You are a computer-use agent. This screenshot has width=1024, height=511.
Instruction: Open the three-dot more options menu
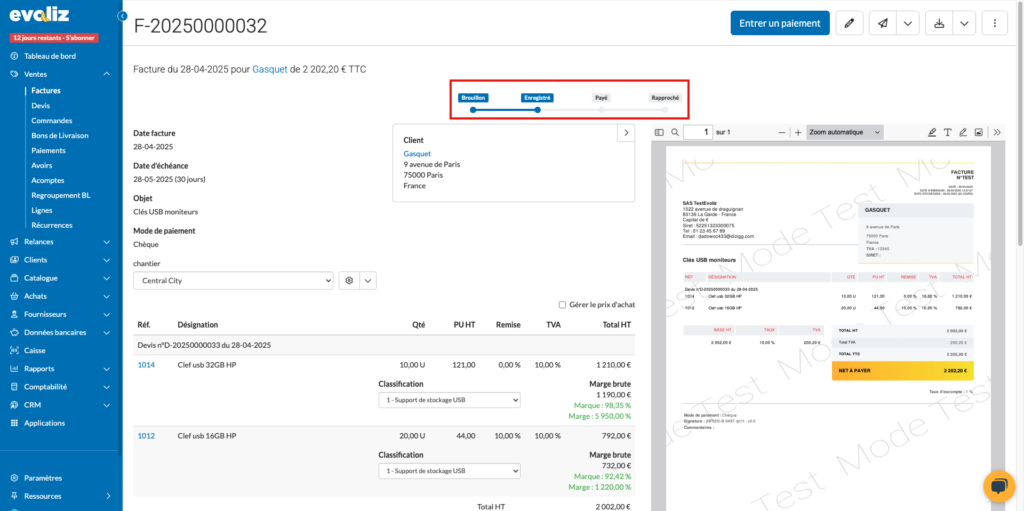point(994,23)
